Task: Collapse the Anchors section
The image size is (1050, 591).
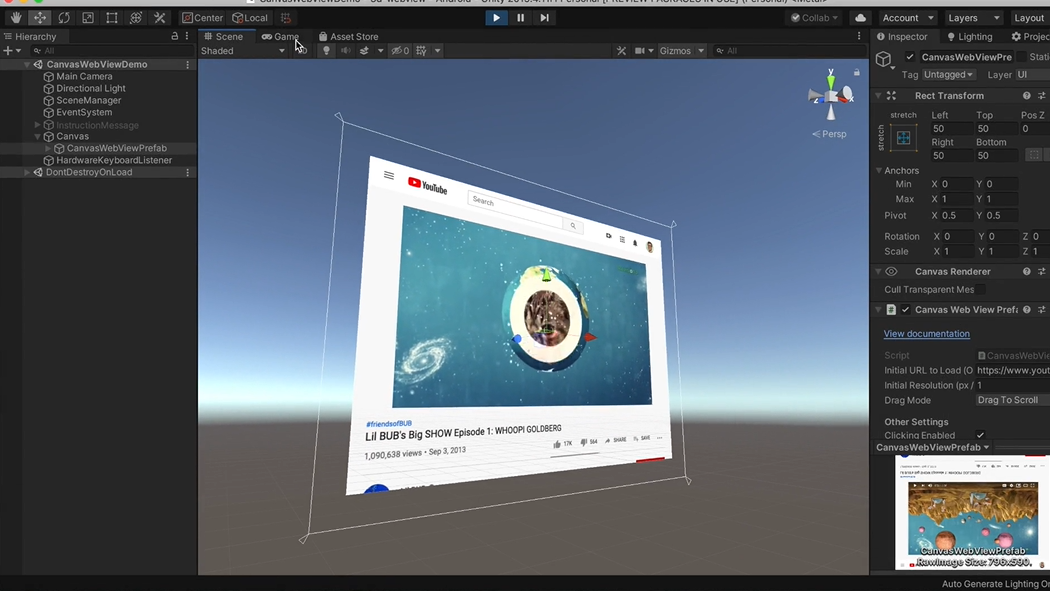Action: point(879,171)
